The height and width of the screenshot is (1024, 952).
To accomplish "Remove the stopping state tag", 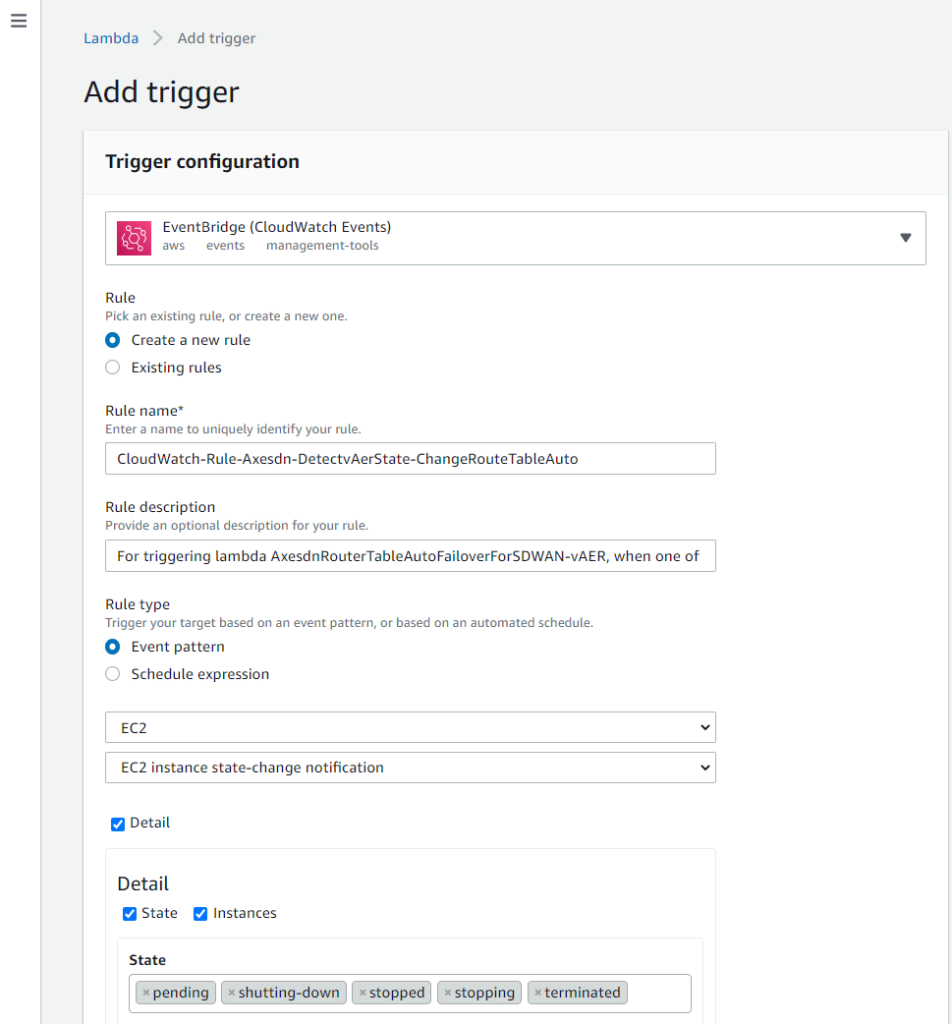I will (448, 993).
